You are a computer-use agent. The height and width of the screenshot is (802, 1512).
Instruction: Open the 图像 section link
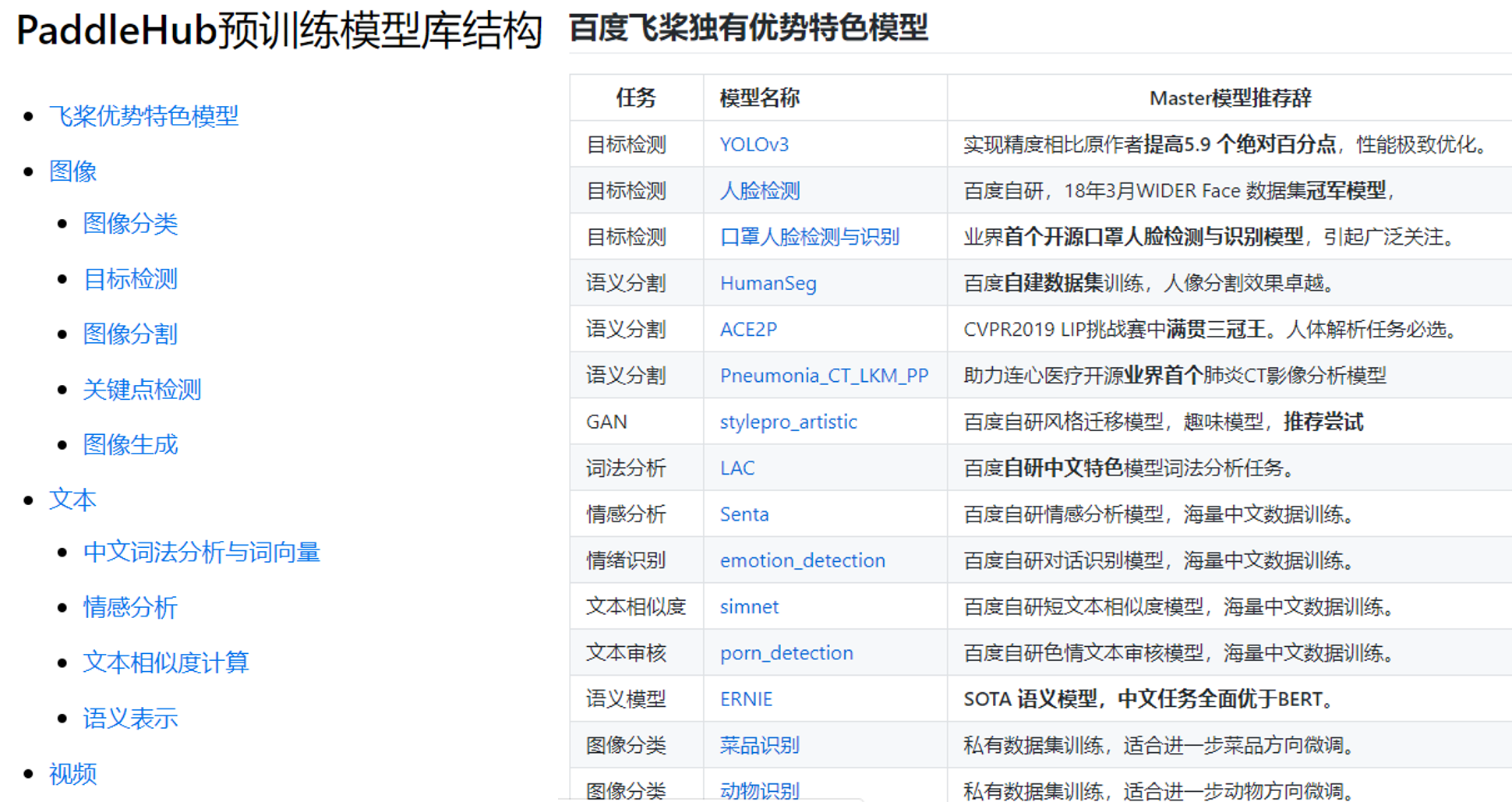pyautogui.click(x=72, y=171)
